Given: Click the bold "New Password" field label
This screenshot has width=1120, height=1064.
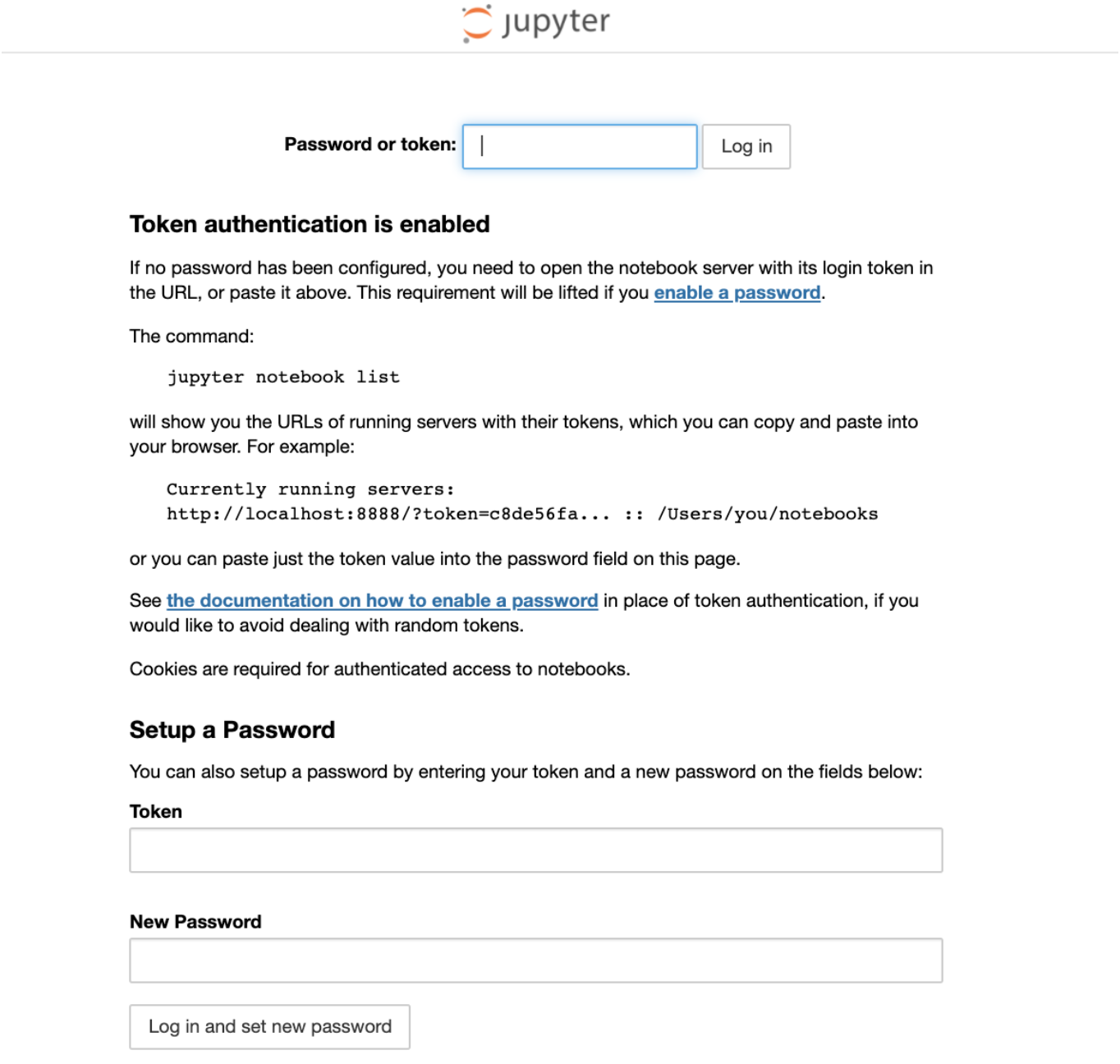Looking at the screenshot, I should [195, 922].
